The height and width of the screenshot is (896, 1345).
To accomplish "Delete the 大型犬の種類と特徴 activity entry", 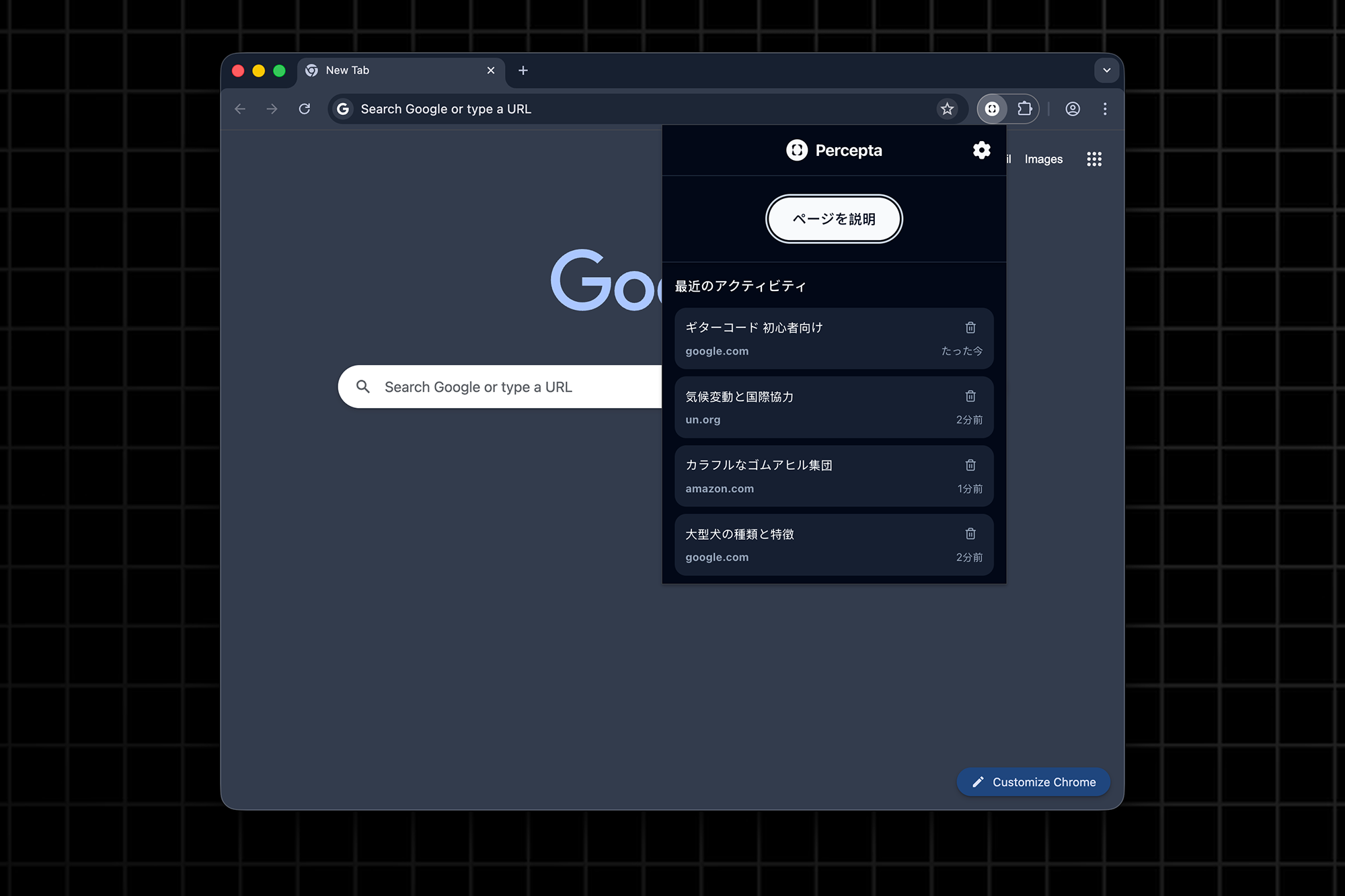I will point(970,534).
